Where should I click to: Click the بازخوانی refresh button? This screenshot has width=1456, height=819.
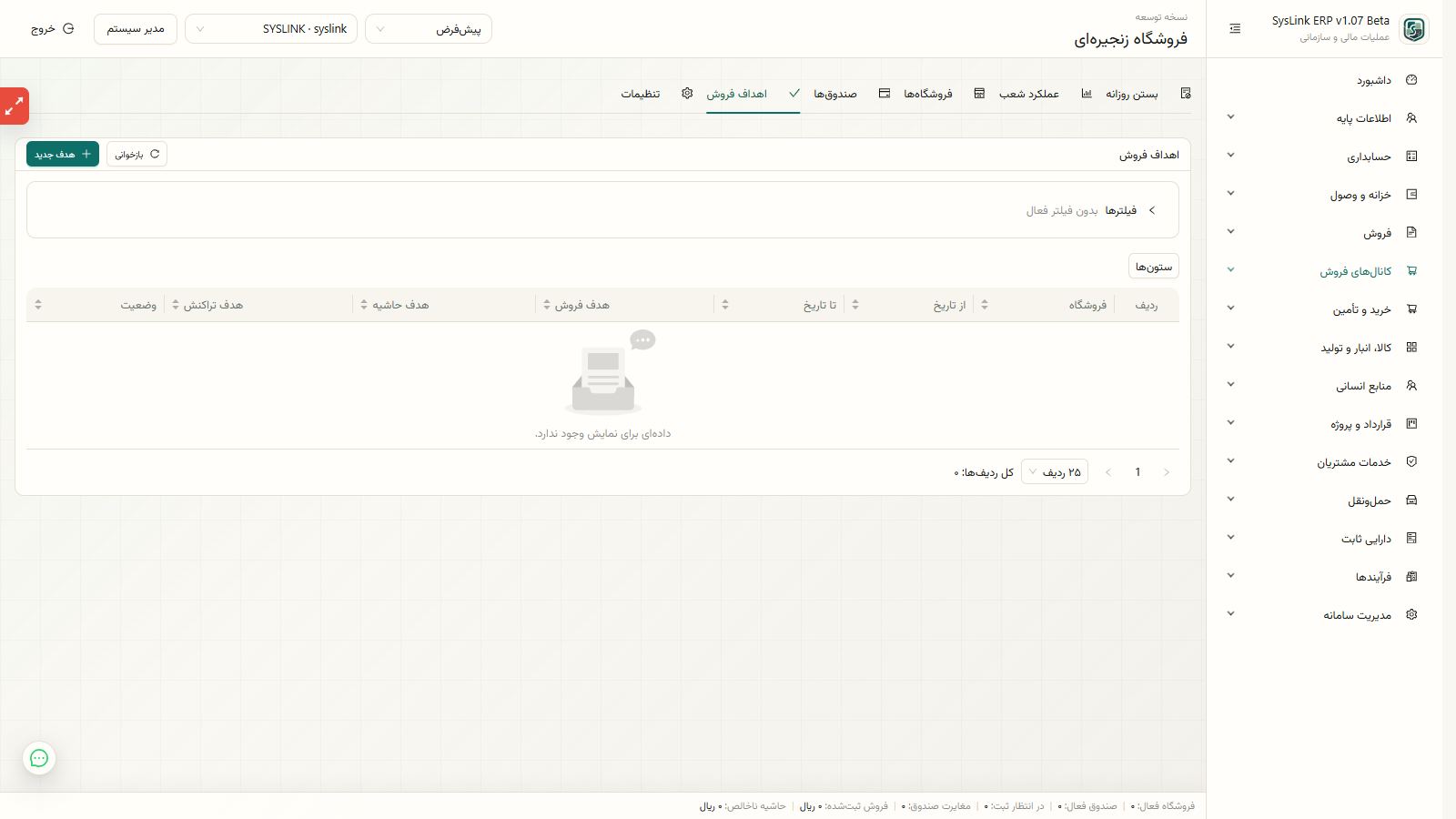pos(136,154)
